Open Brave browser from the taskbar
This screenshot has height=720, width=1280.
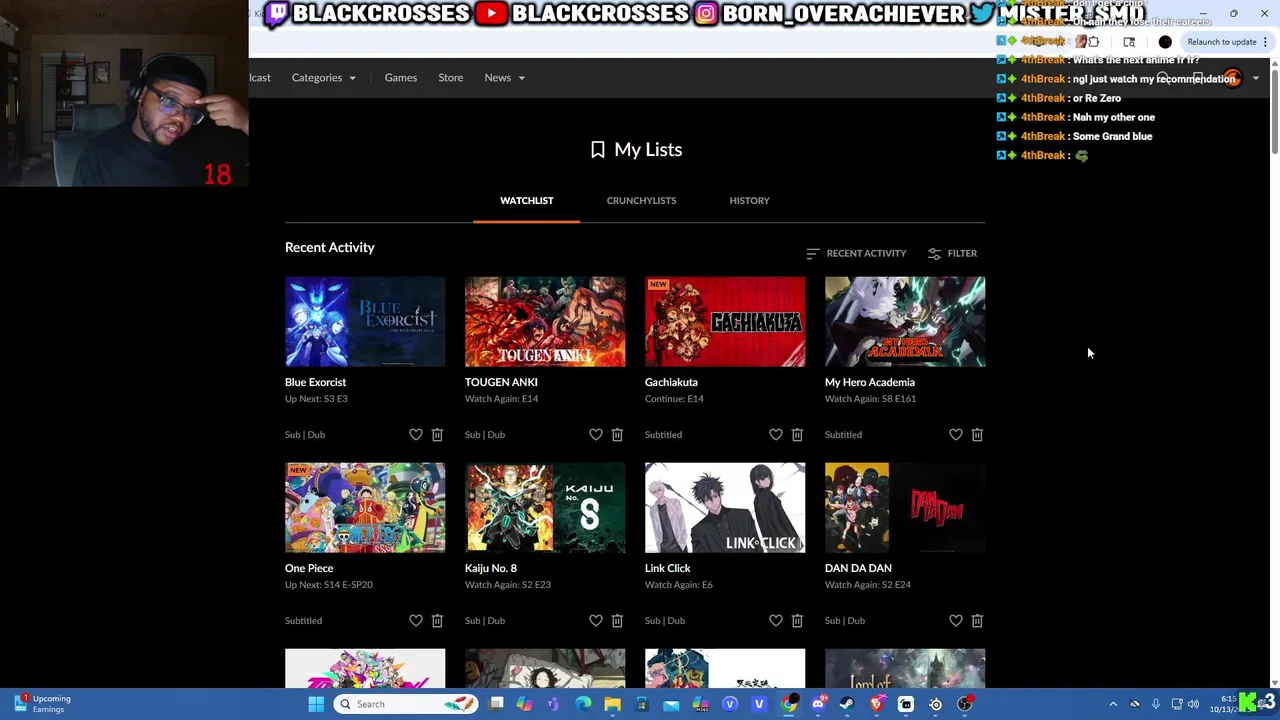(876, 704)
